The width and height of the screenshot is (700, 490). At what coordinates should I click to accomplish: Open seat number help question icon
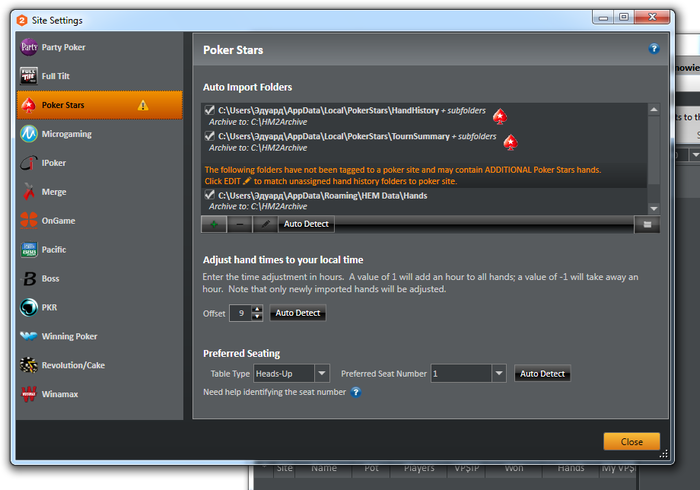click(356, 392)
